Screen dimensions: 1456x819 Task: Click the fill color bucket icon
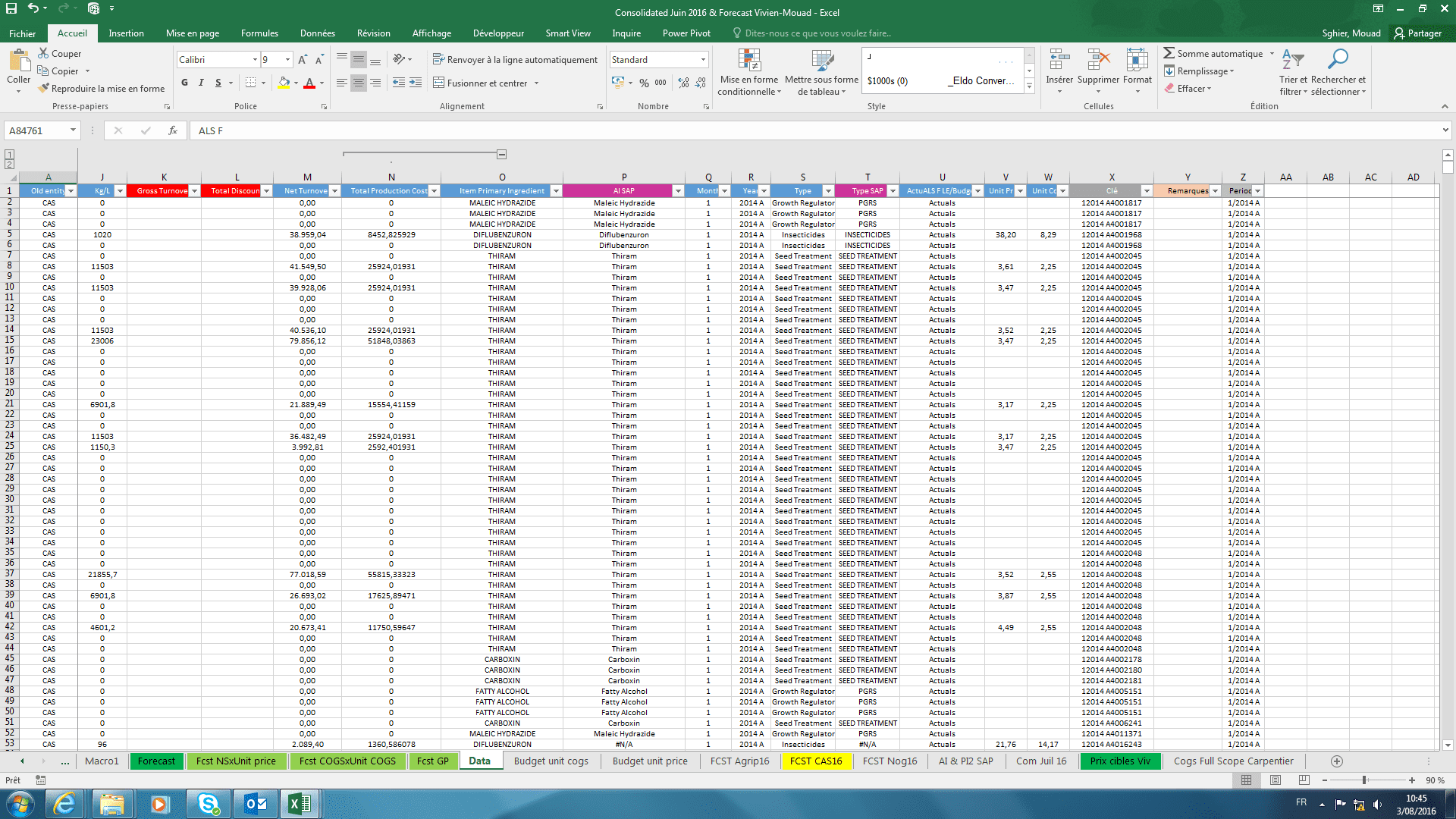(x=284, y=83)
